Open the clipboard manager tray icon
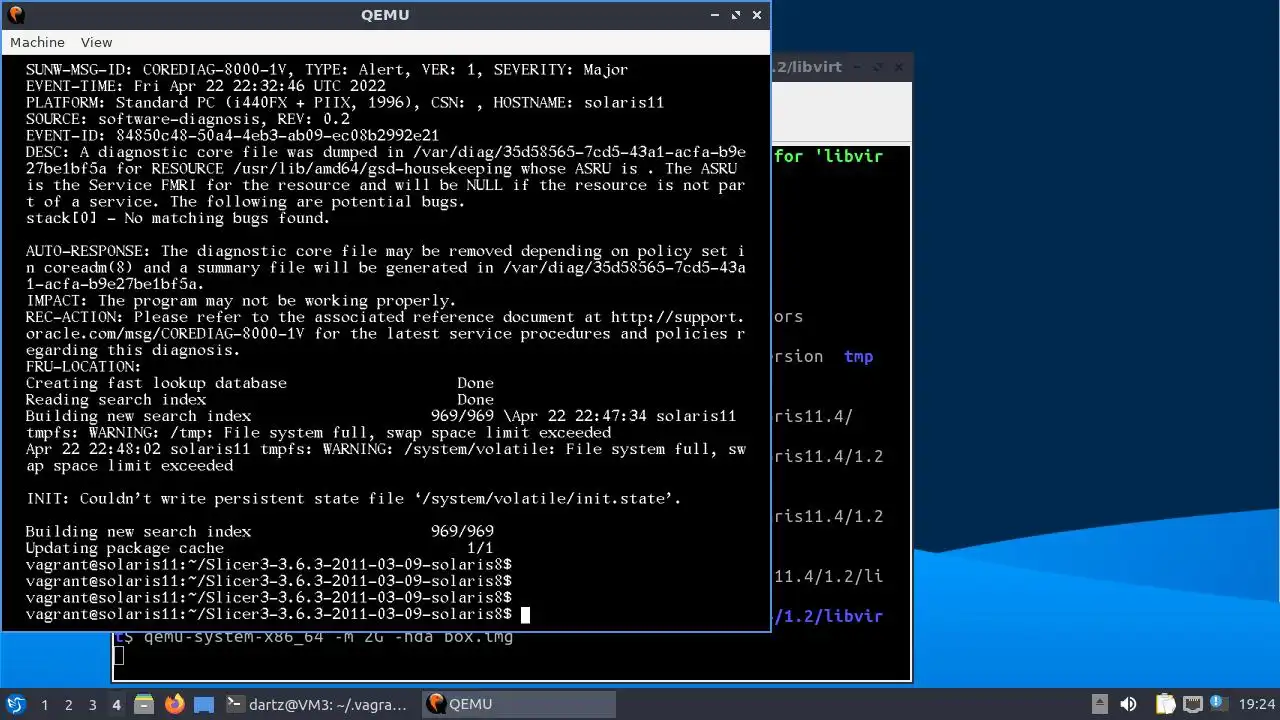The width and height of the screenshot is (1280, 720). coord(1165,704)
